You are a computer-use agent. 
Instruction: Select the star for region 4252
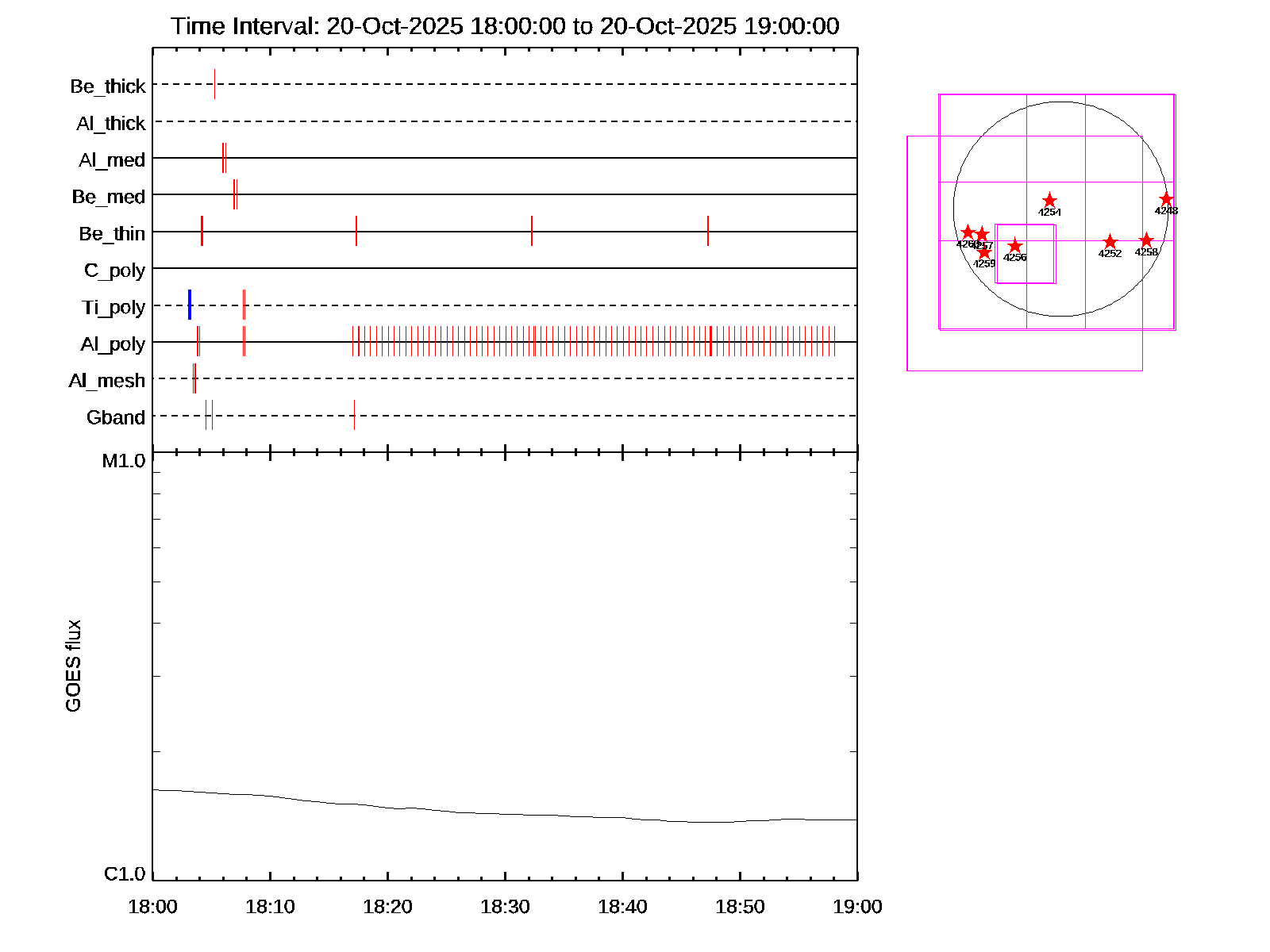click(1110, 242)
